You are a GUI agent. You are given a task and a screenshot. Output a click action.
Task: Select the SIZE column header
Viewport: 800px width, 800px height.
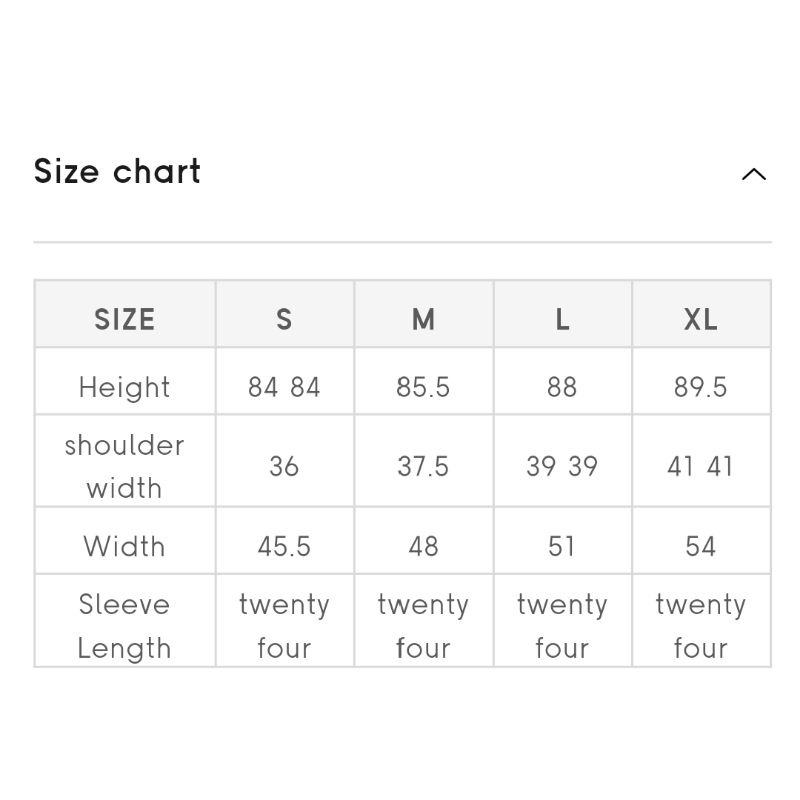(x=125, y=319)
